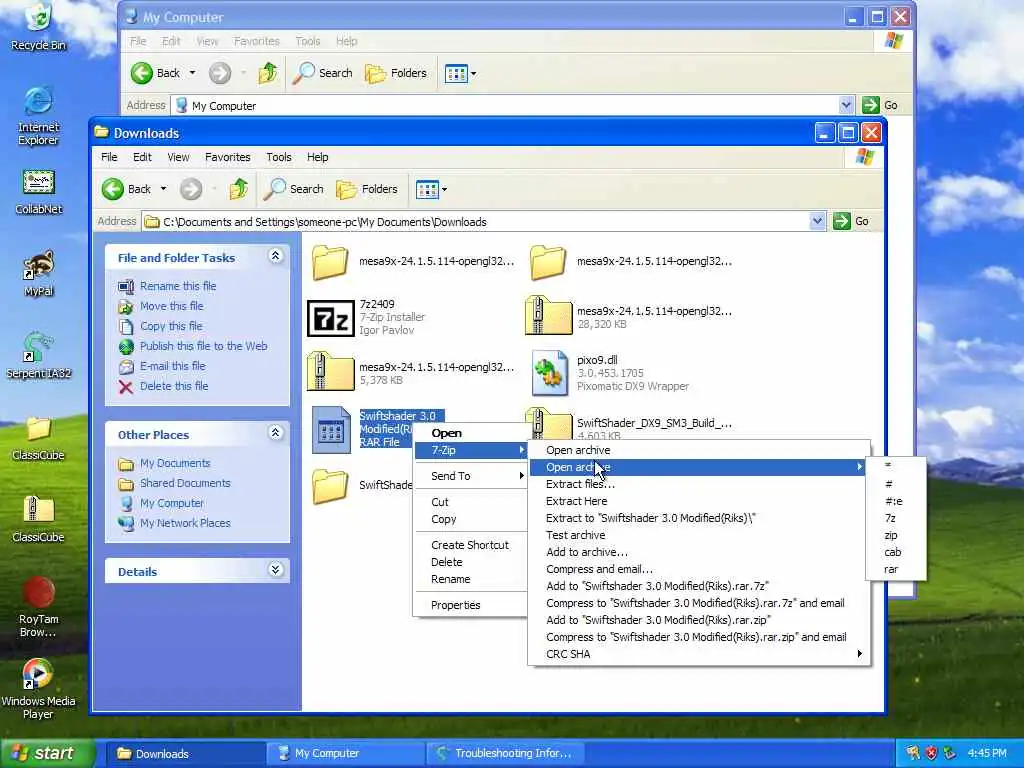Select the 7z2409 installer icon
The width and height of the screenshot is (1024, 768).
pos(331,318)
